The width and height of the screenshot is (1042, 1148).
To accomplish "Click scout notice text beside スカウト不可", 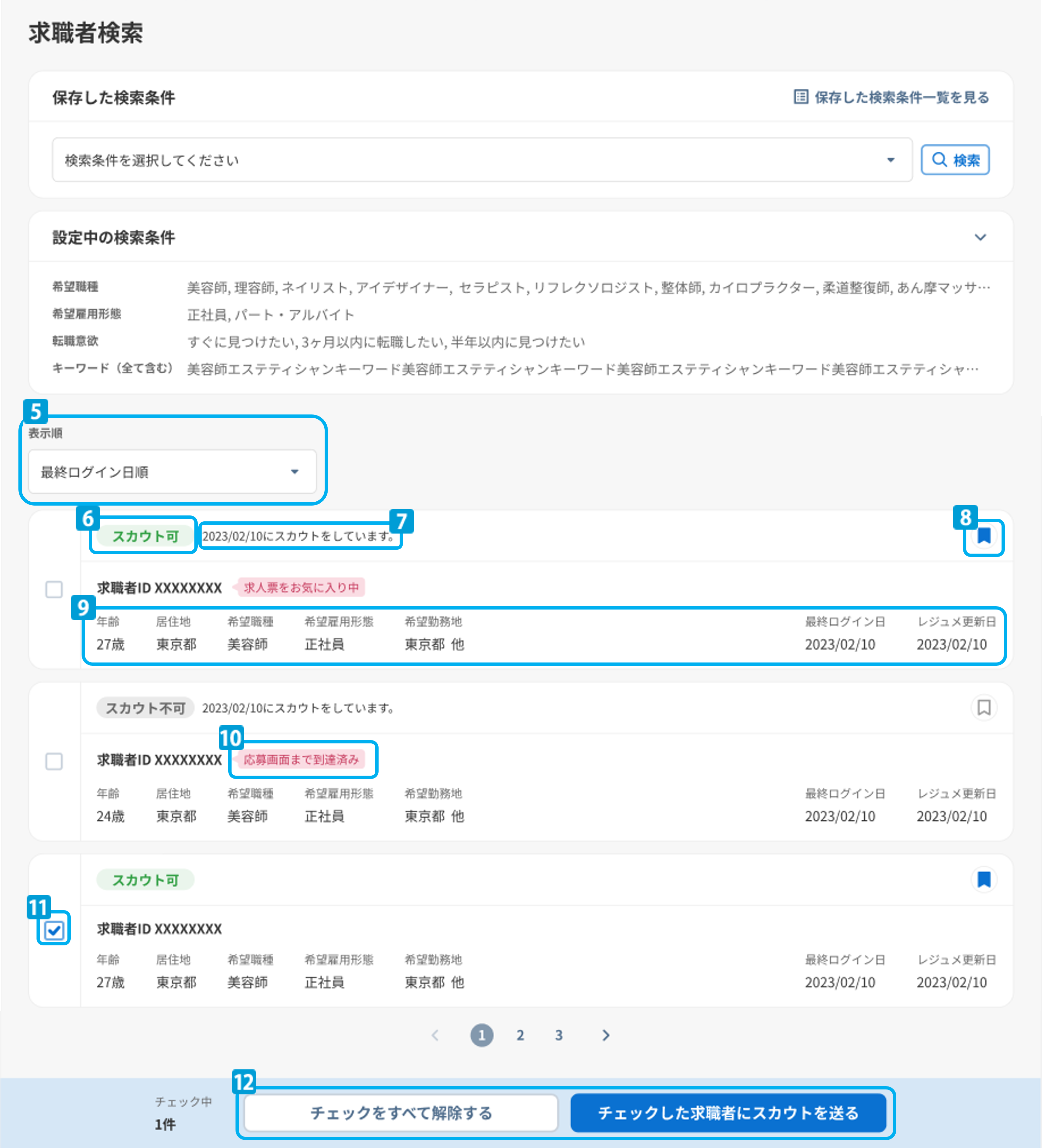I will [298, 708].
